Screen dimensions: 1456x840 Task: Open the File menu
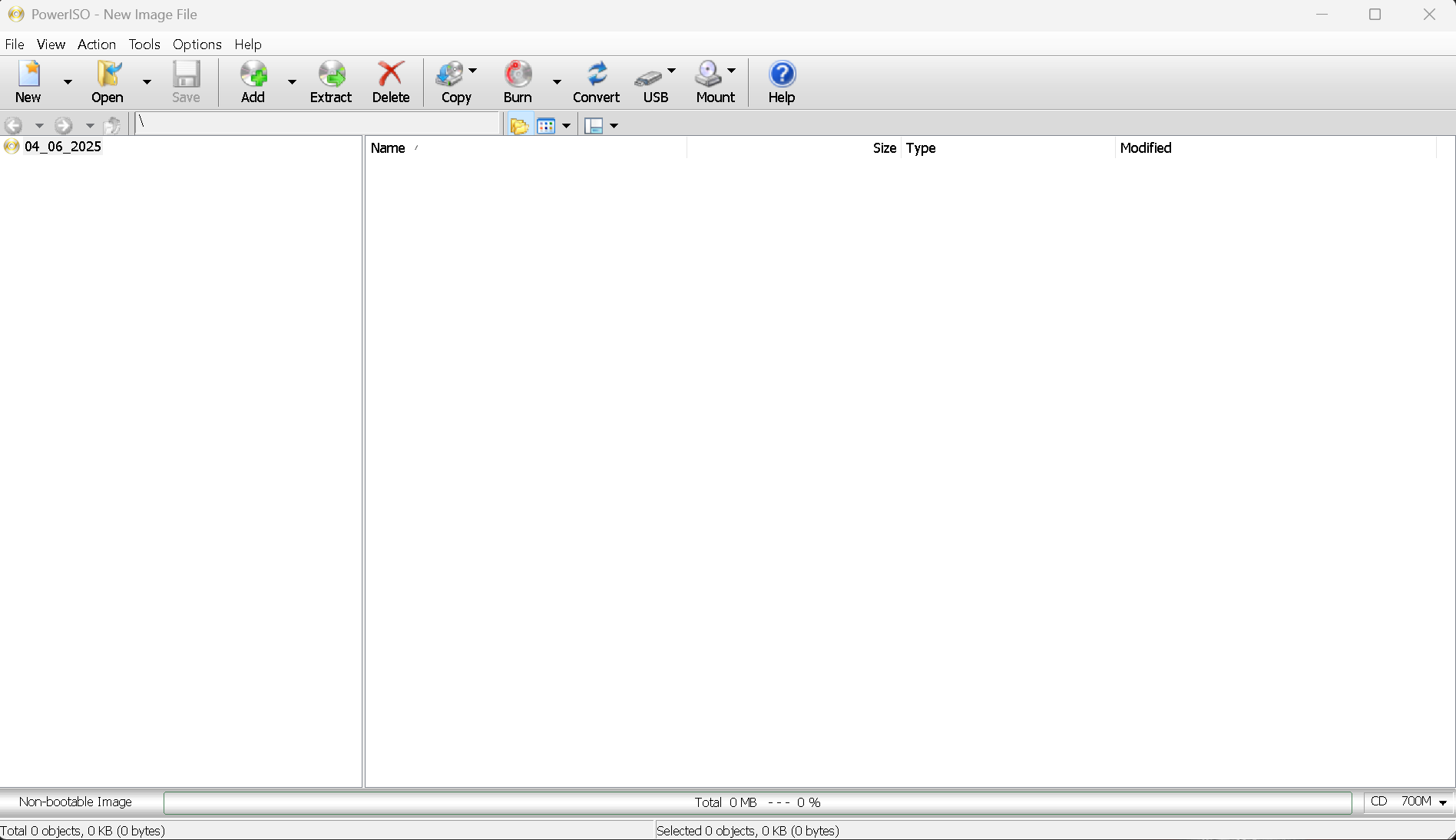15,45
